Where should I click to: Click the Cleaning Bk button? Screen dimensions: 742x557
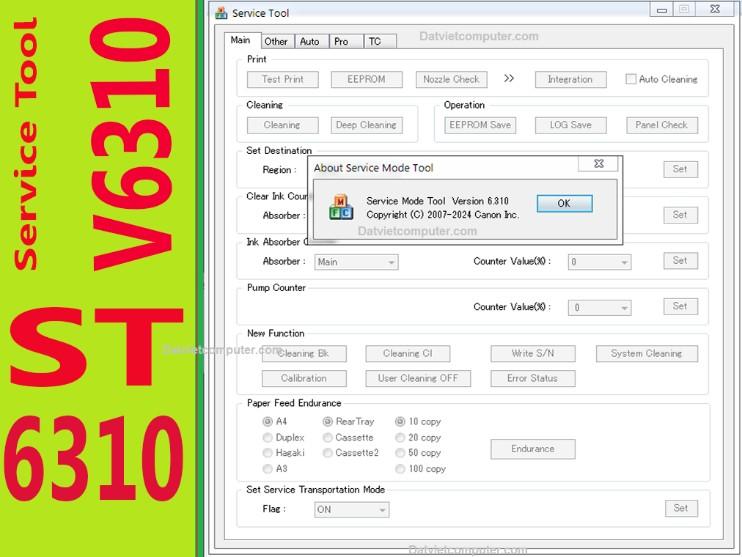pos(304,354)
